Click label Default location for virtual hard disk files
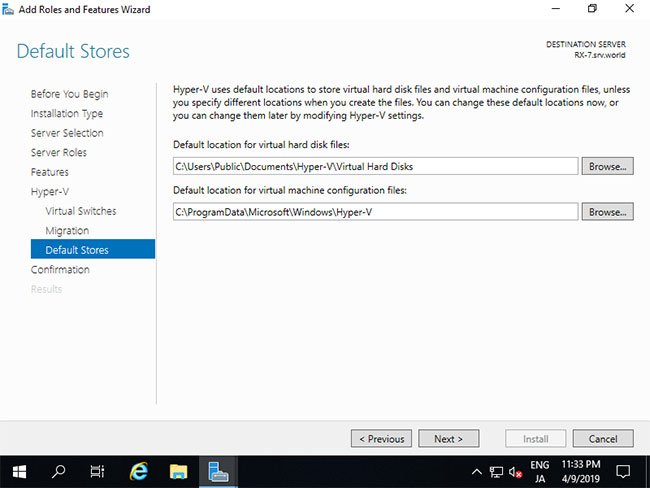This screenshot has height=488, width=650. pos(261,145)
